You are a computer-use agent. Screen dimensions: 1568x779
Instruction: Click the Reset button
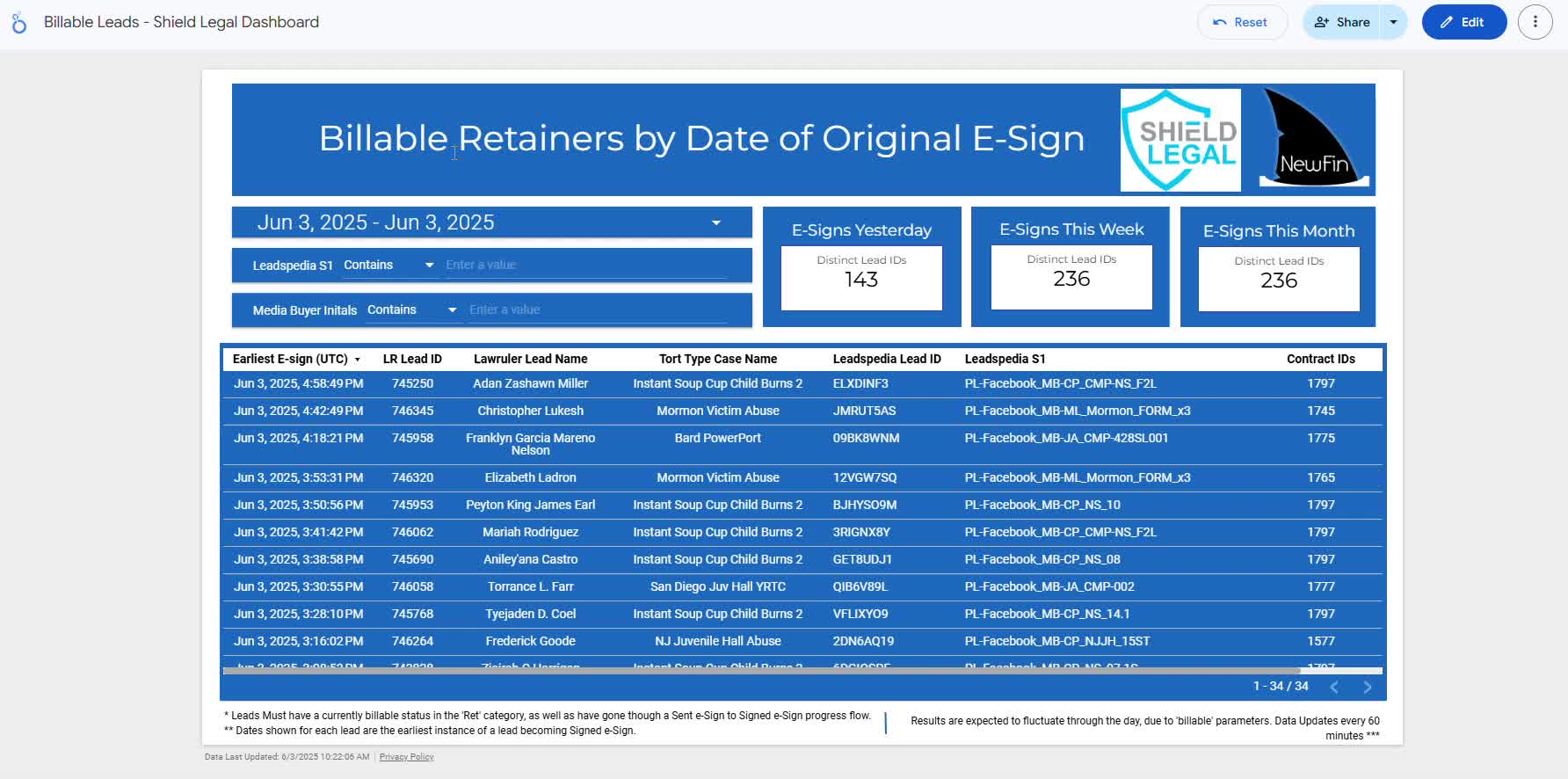coord(1241,22)
